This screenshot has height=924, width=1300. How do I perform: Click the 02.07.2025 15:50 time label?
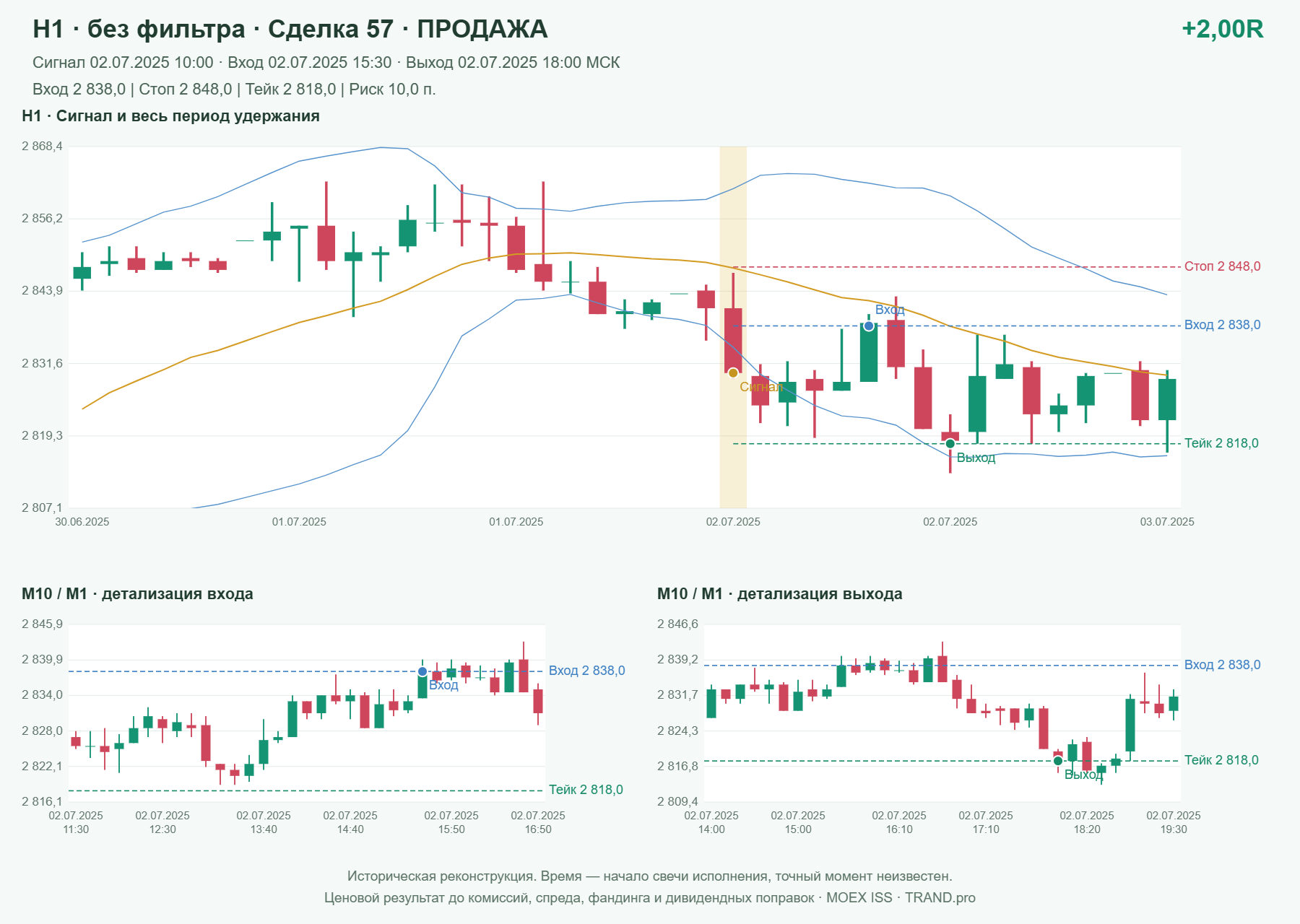click(451, 822)
